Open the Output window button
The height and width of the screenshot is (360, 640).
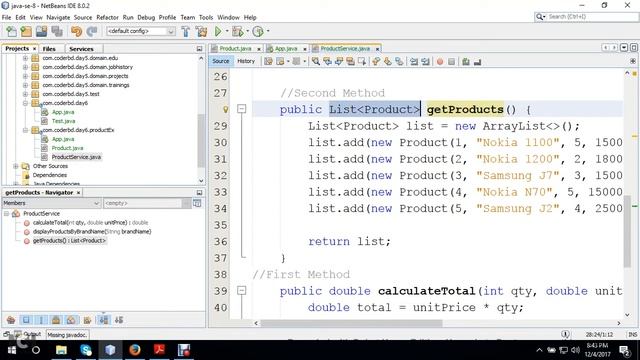(28, 334)
